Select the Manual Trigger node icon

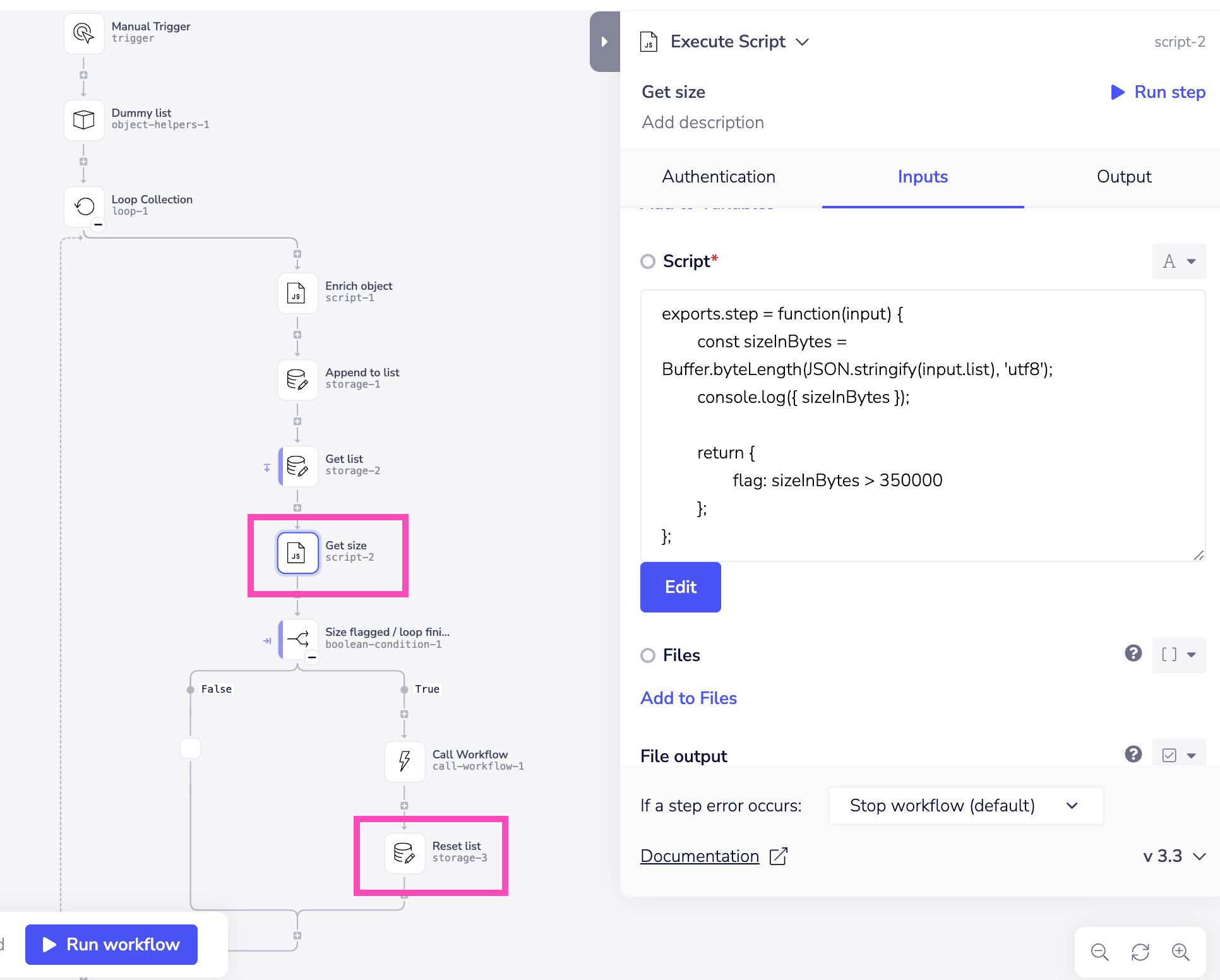click(x=84, y=33)
